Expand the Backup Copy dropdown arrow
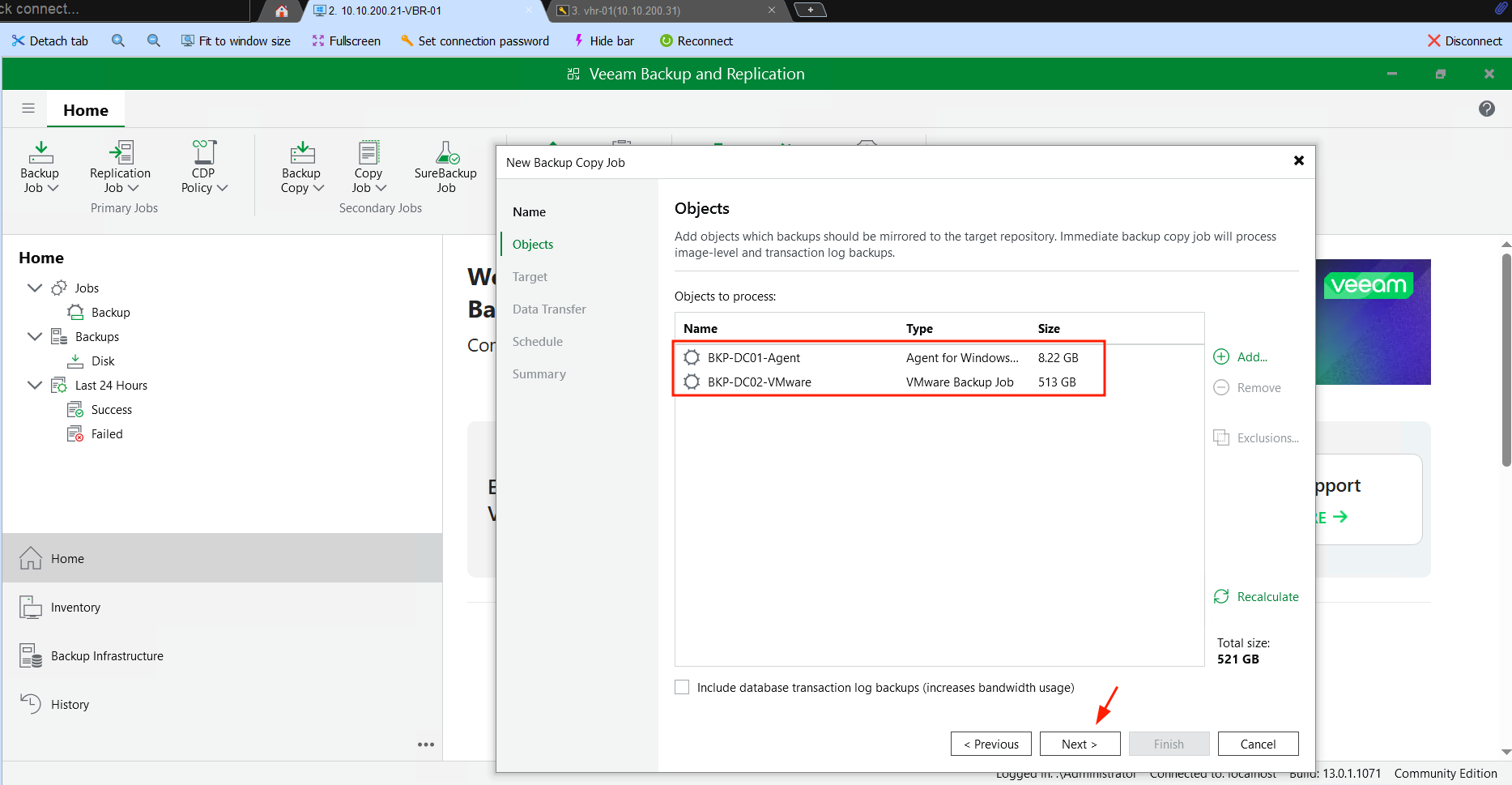Screen dimensions: 1512x785 (319, 188)
